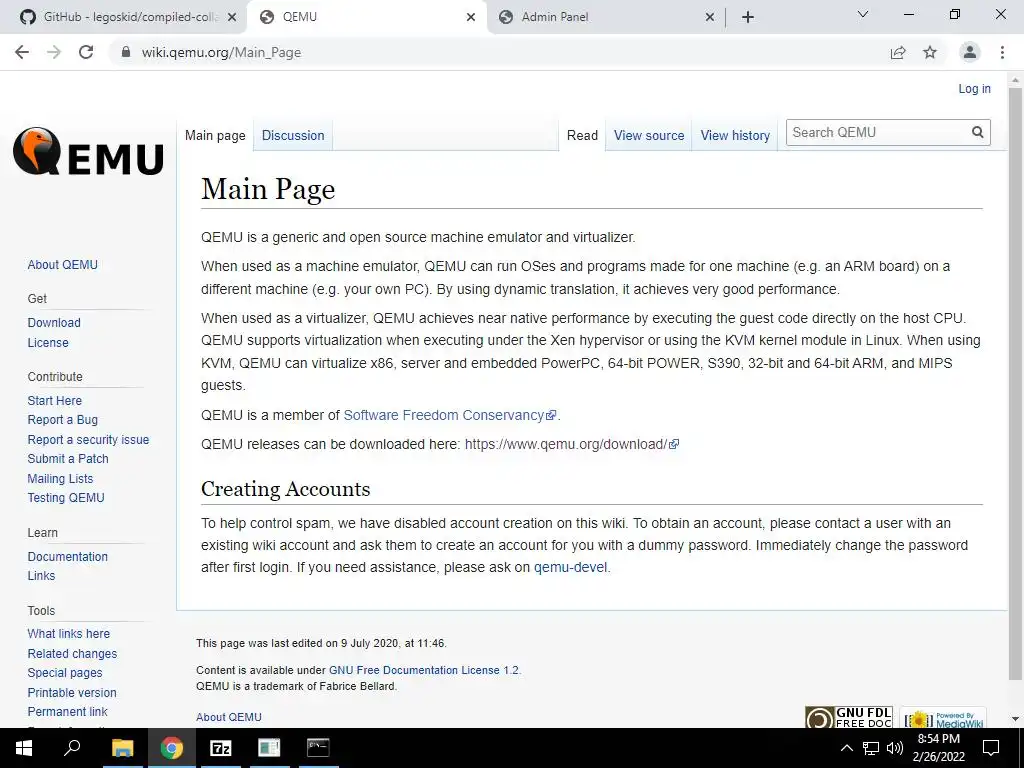This screenshot has height=768, width=1024.
Task: Close the Admin Panel tab
Action: [710, 18]
